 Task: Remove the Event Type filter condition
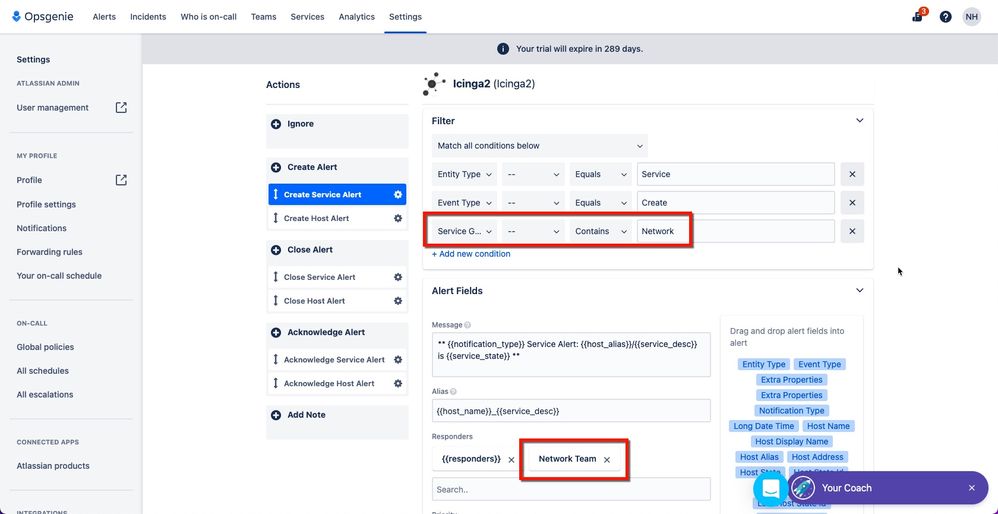coord(852,203)
